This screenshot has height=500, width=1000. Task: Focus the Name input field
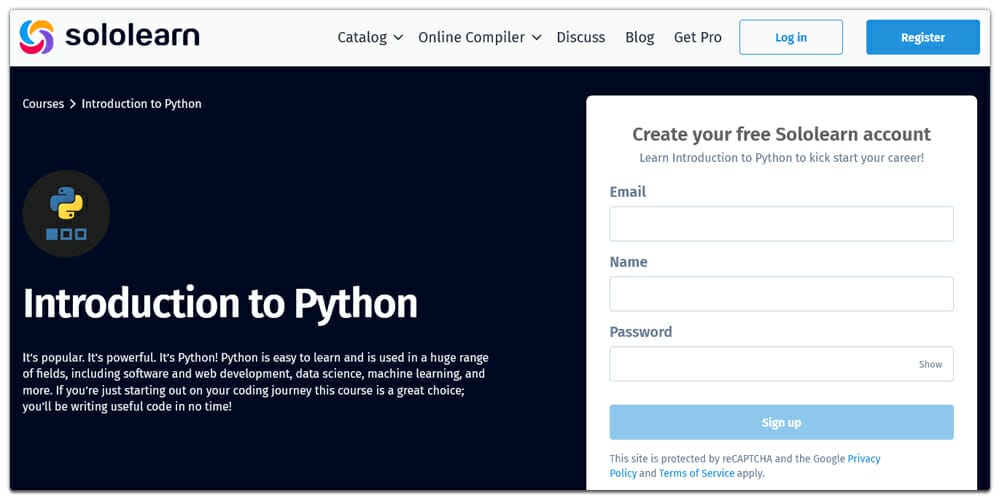pos(781,294)
